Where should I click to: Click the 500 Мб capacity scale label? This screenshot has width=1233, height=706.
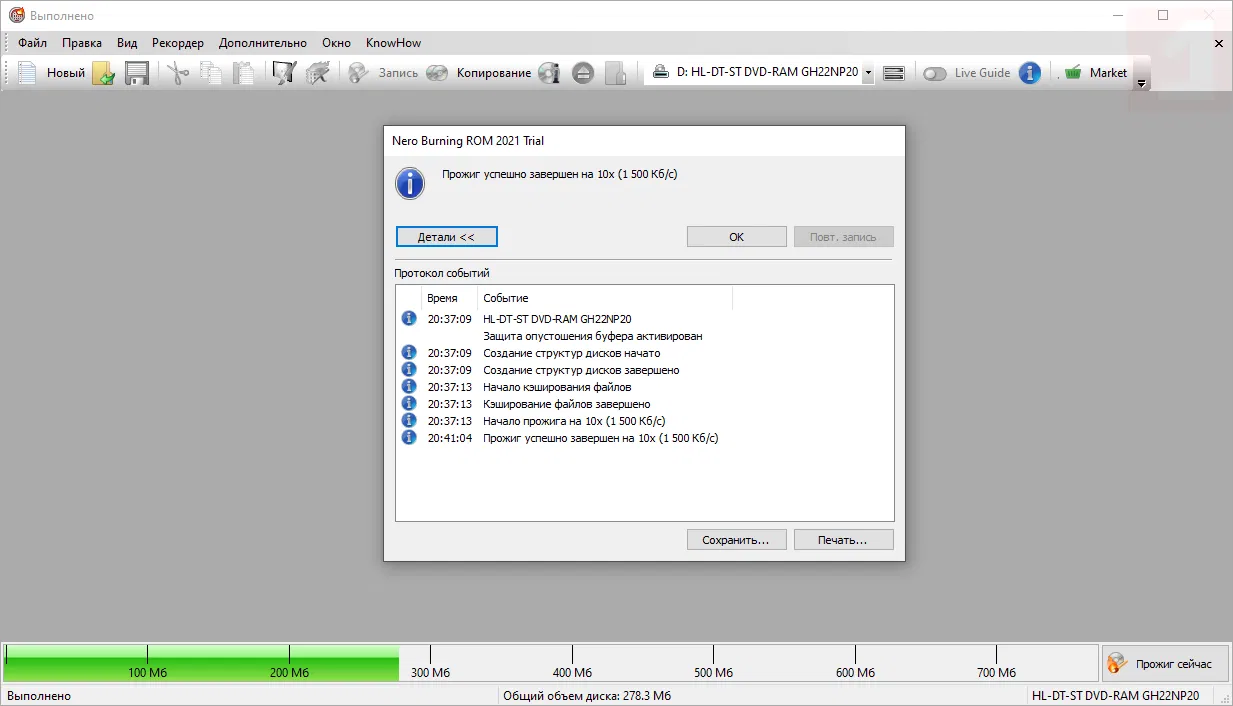(714, 673)
